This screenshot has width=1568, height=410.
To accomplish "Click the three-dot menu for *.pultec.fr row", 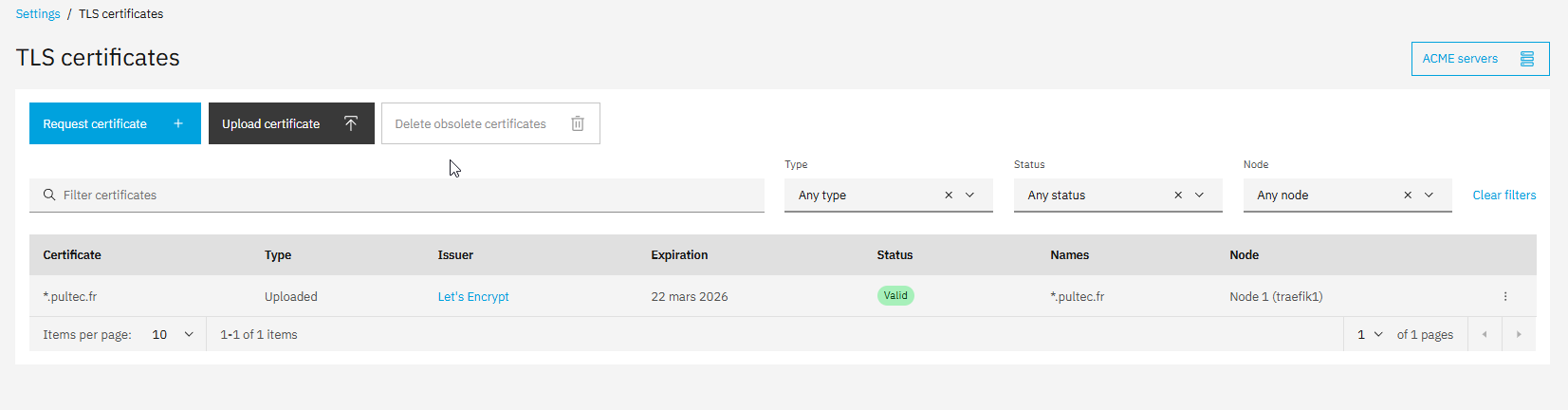I will (x=1504, y=297).
